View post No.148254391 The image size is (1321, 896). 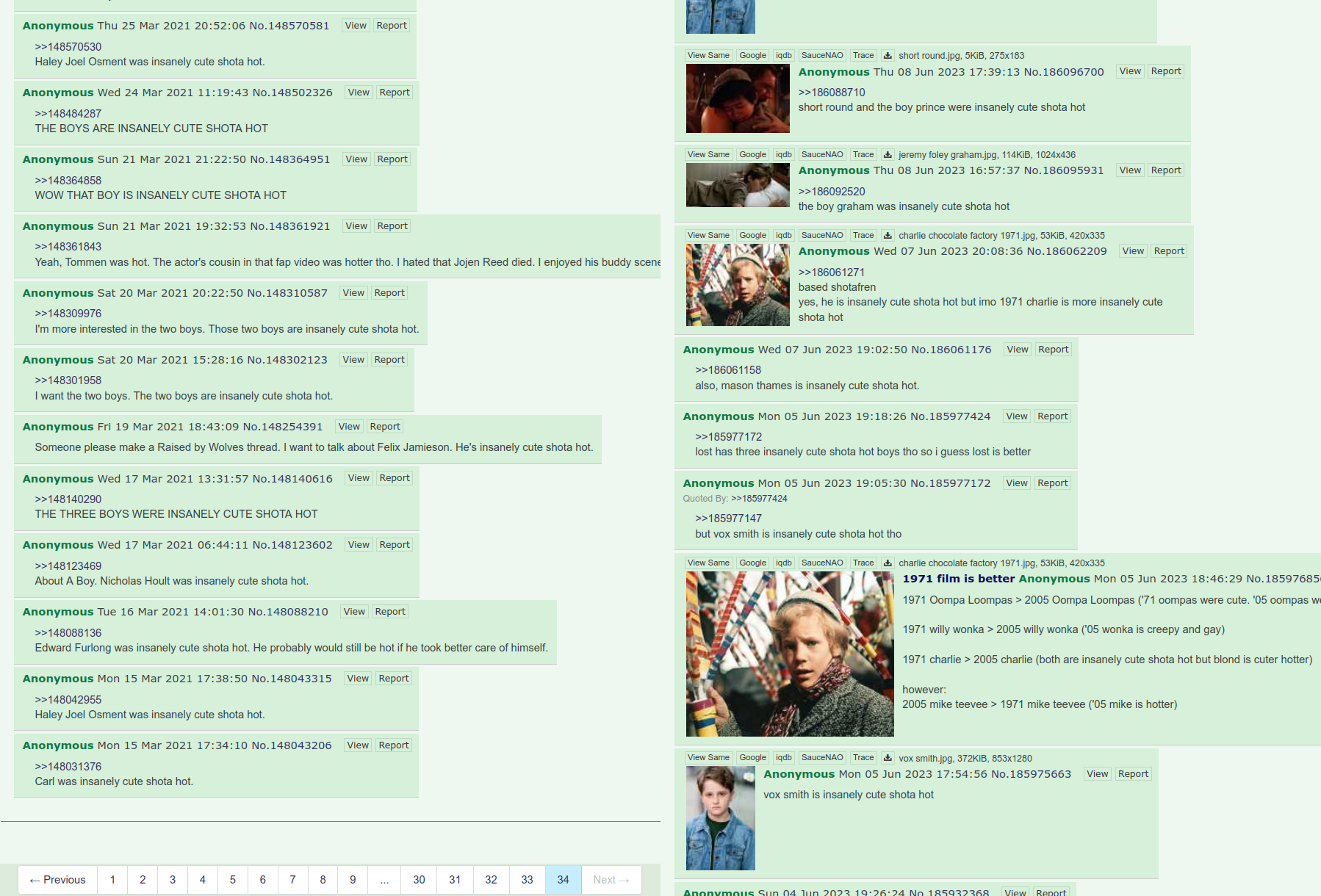(x=349, y=427)
